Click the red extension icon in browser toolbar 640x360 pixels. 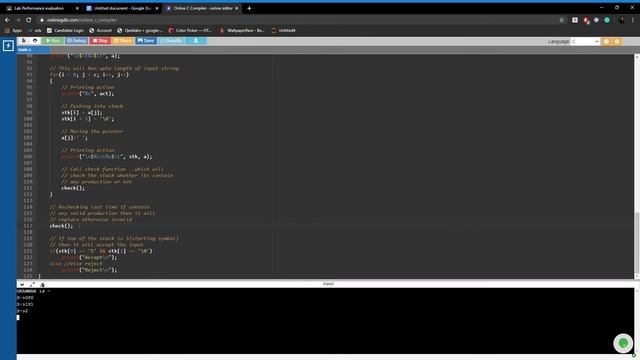(x=586, y=20)
